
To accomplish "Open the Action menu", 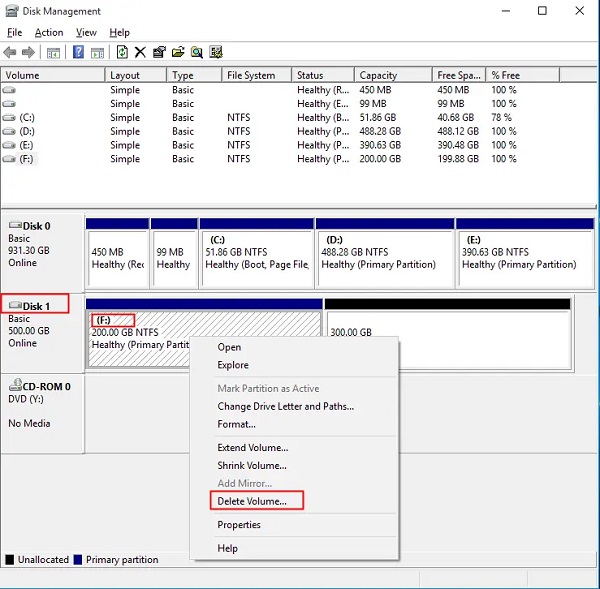I will pos(48,33).
